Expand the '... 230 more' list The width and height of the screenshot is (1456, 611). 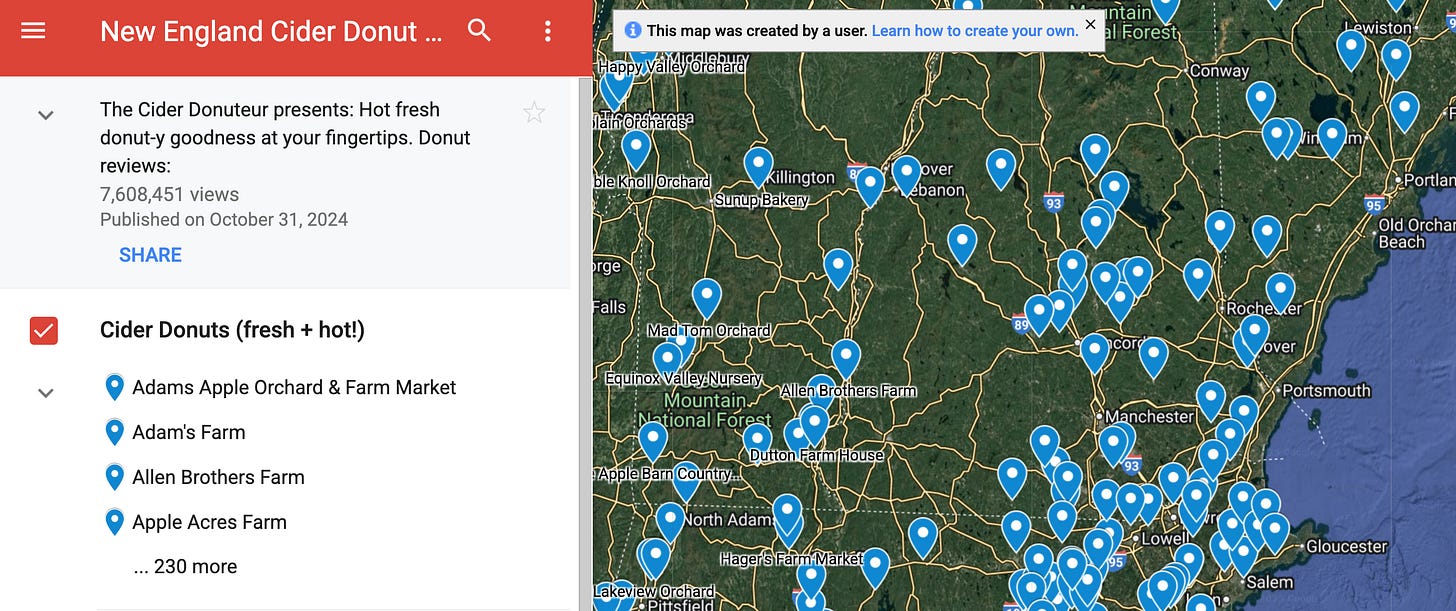tap(186, 566)
